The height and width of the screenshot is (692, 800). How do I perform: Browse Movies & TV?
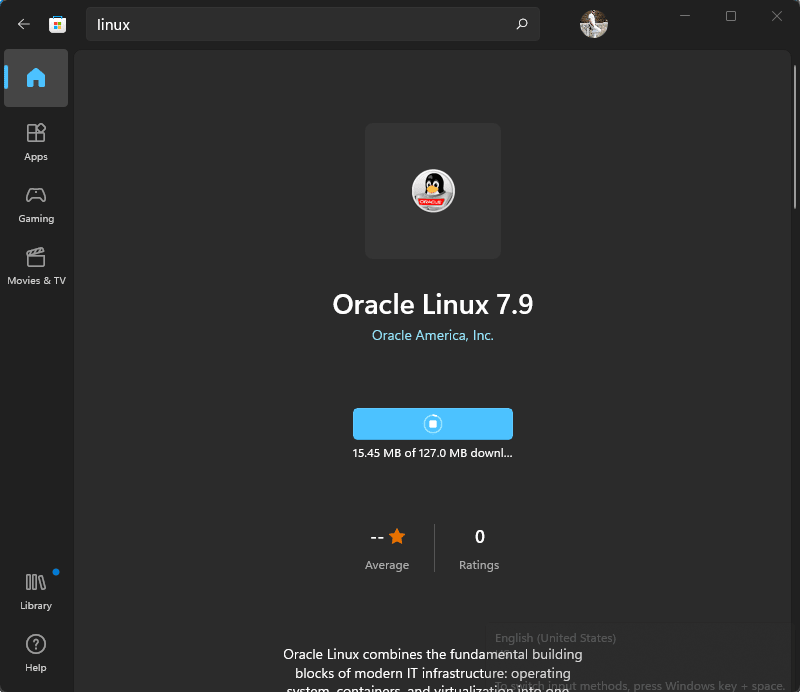click(x=36, y=265)
